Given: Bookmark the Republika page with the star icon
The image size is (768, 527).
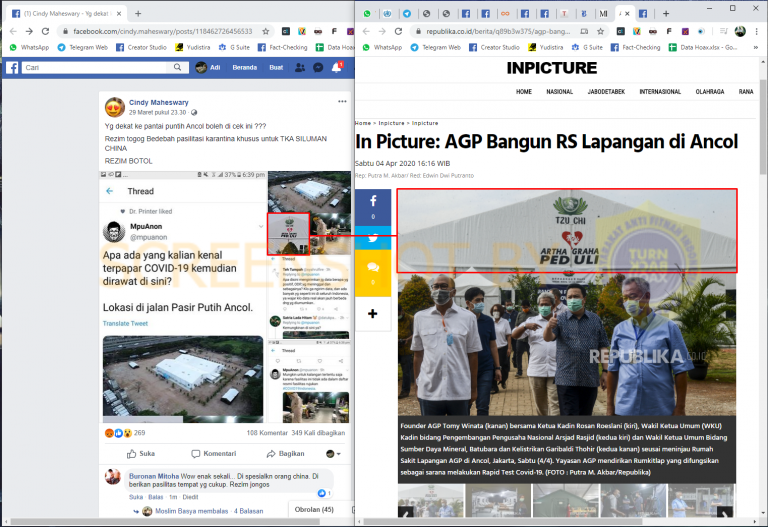Looking at the screenshot, I should (x=600, y=31).
